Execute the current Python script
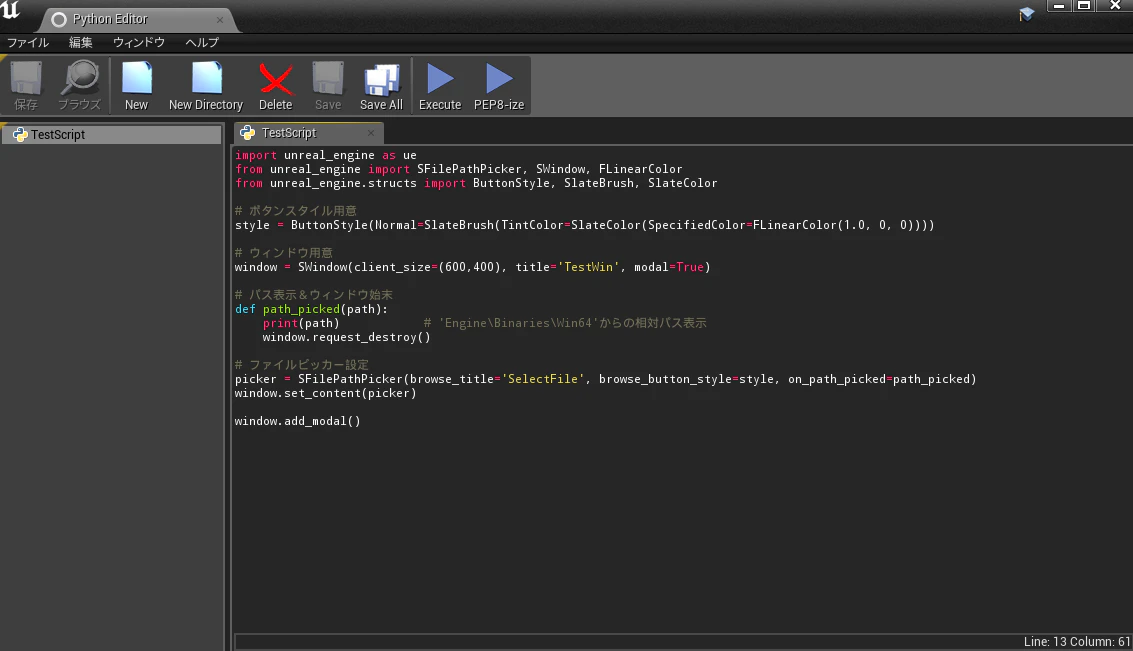1133x651 pixels. [x=440, y=85]
